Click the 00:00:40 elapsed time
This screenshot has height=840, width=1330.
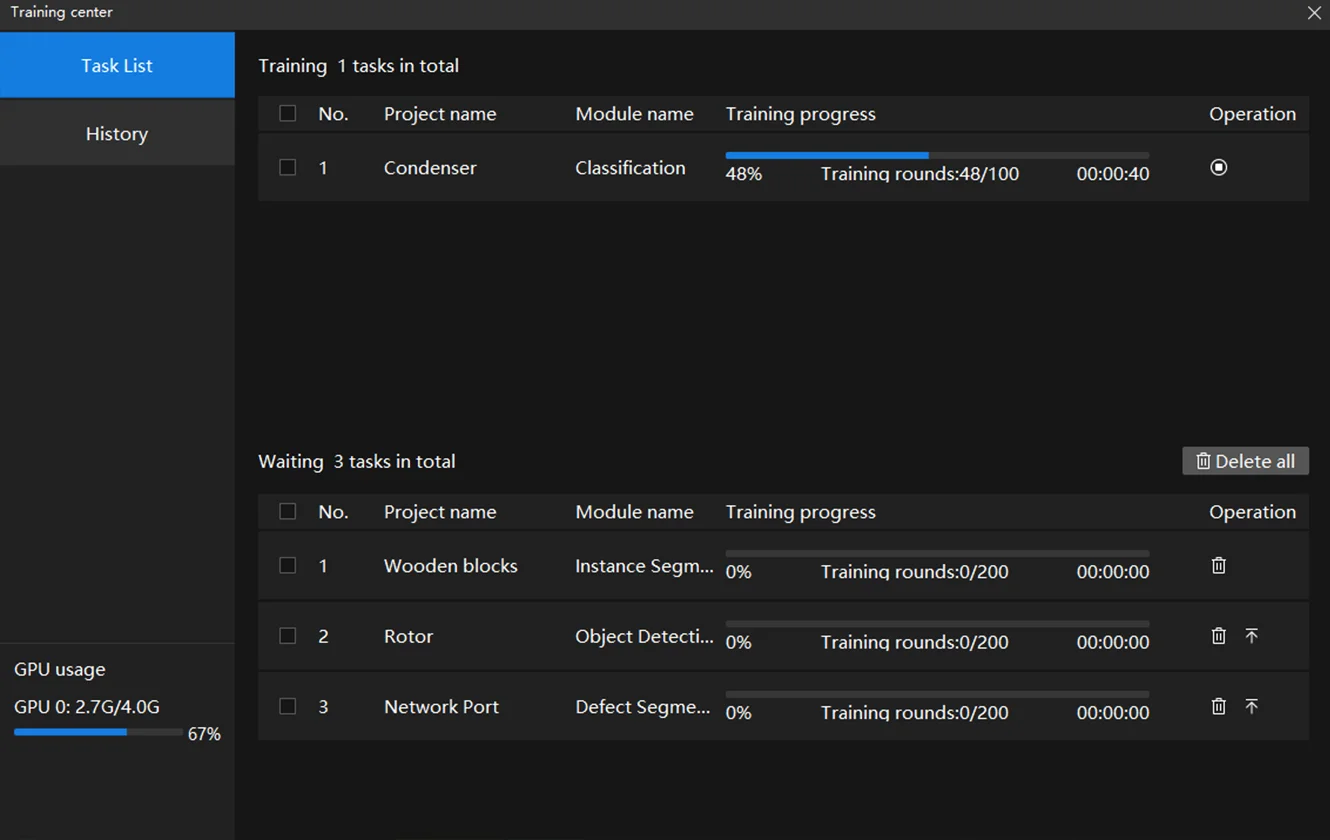(x=1113, y=174)
